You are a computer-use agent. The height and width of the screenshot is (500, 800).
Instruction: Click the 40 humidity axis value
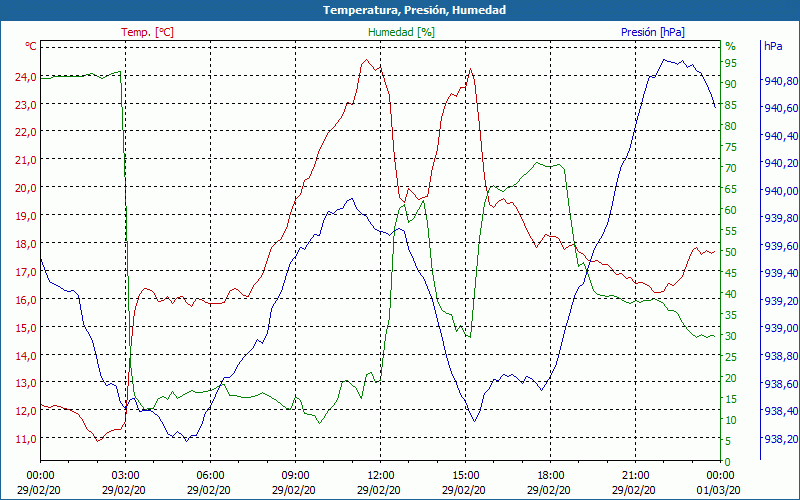[731, 294]
